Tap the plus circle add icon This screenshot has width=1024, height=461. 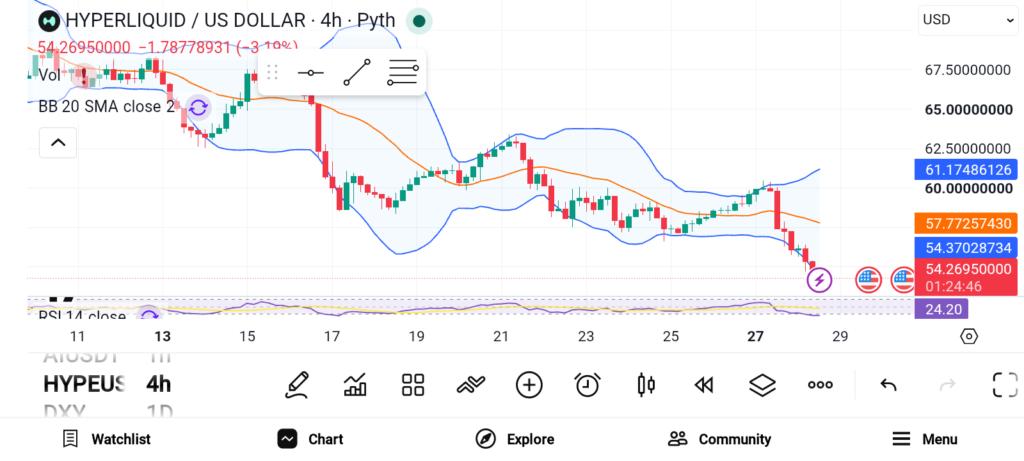click(529, 385)
